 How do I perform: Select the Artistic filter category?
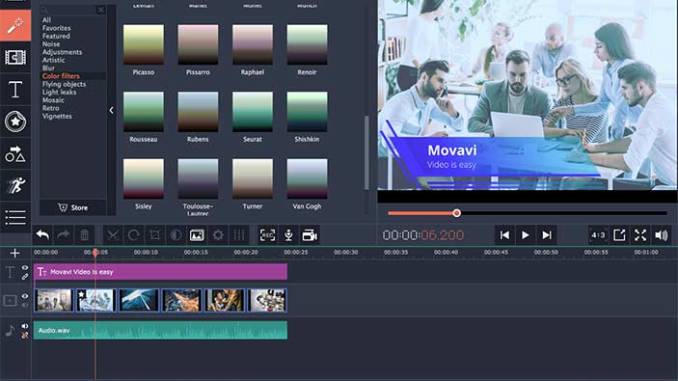53,60
